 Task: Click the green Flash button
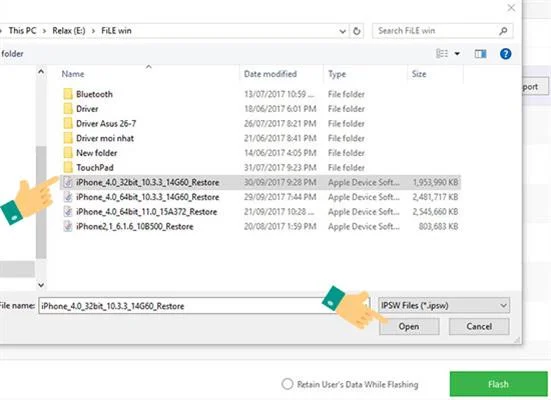click(x=498, y=384)
